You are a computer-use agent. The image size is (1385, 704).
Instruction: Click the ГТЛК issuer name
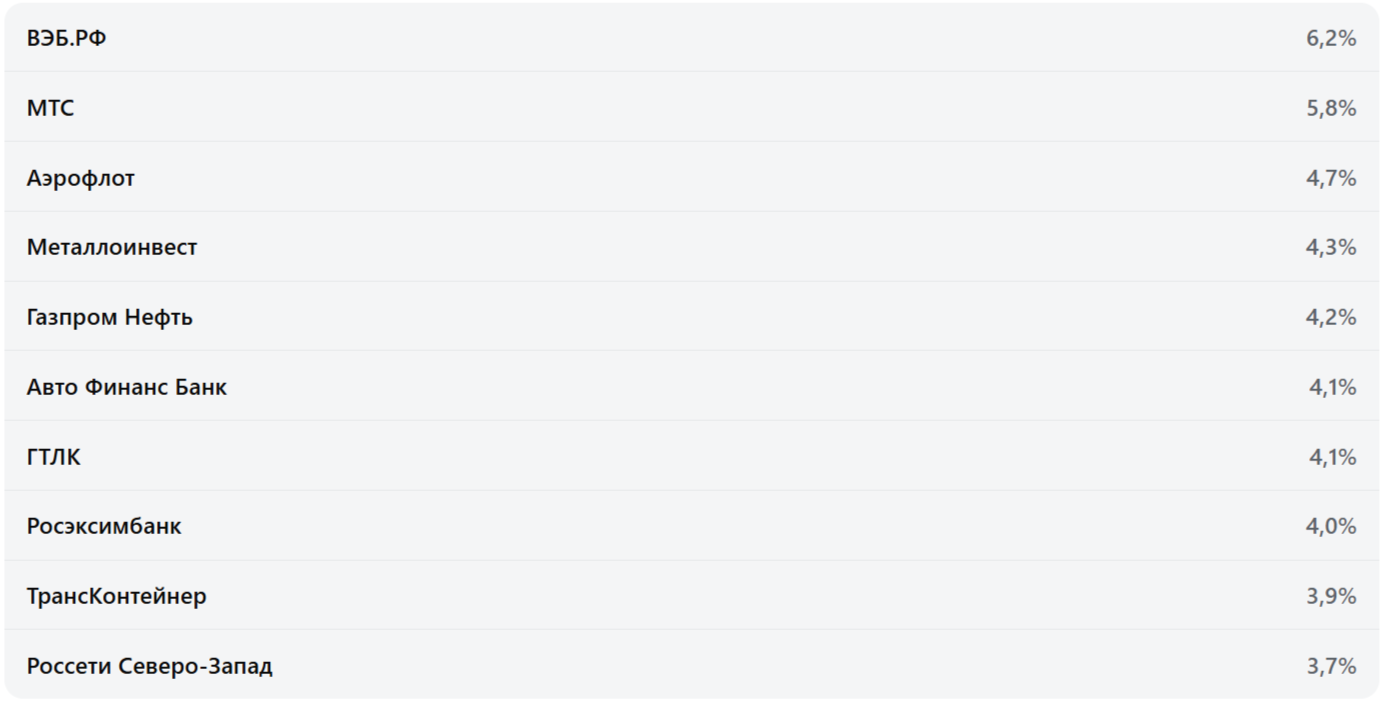click(54, 457)
